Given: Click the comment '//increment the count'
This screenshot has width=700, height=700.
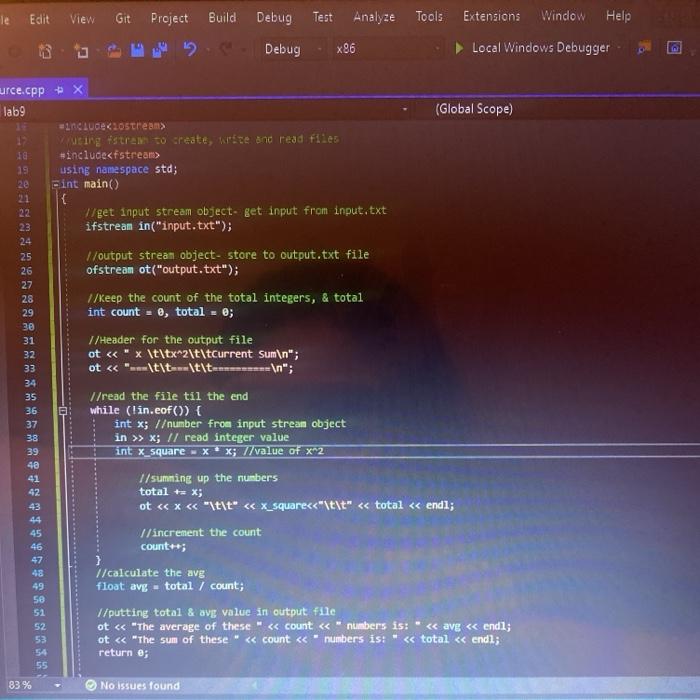Looking at the screenshot, I should (201, 532).
